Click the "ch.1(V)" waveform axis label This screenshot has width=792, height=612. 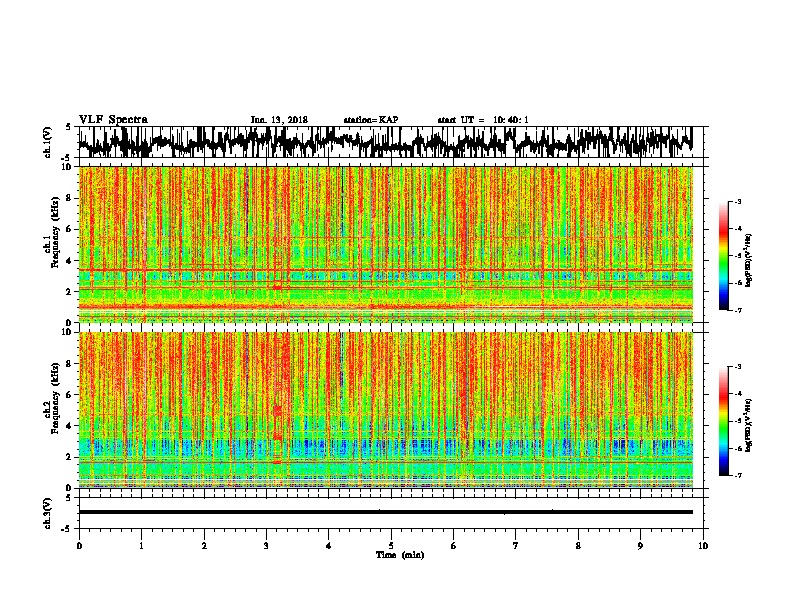tap(48, 142)
